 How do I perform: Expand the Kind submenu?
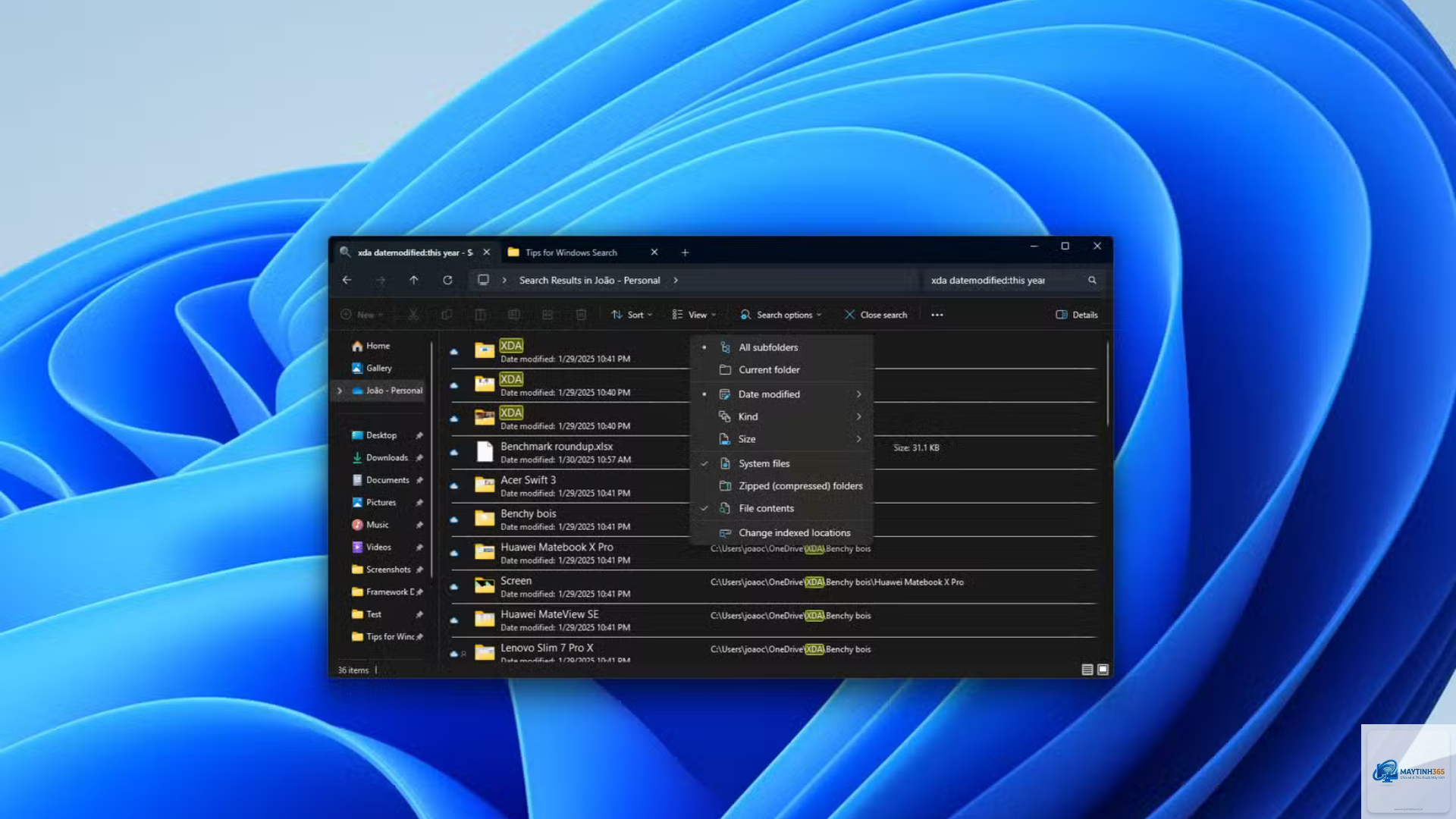[x=782, y=416]
